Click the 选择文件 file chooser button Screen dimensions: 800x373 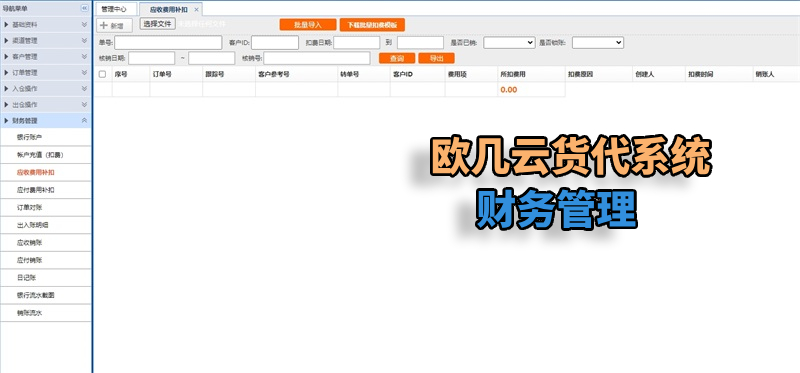point(158,23)
